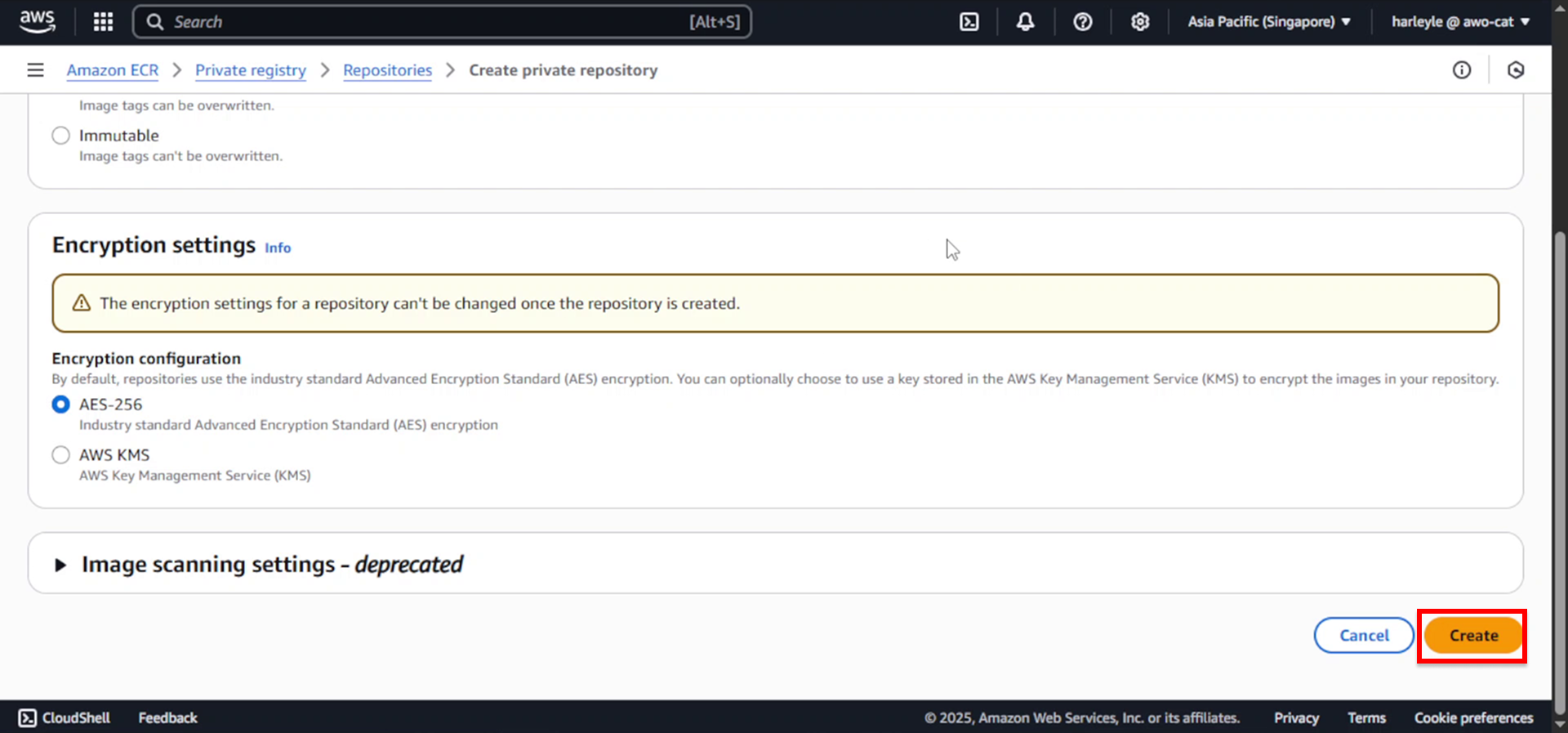Open the help question mark menu

1083,22
